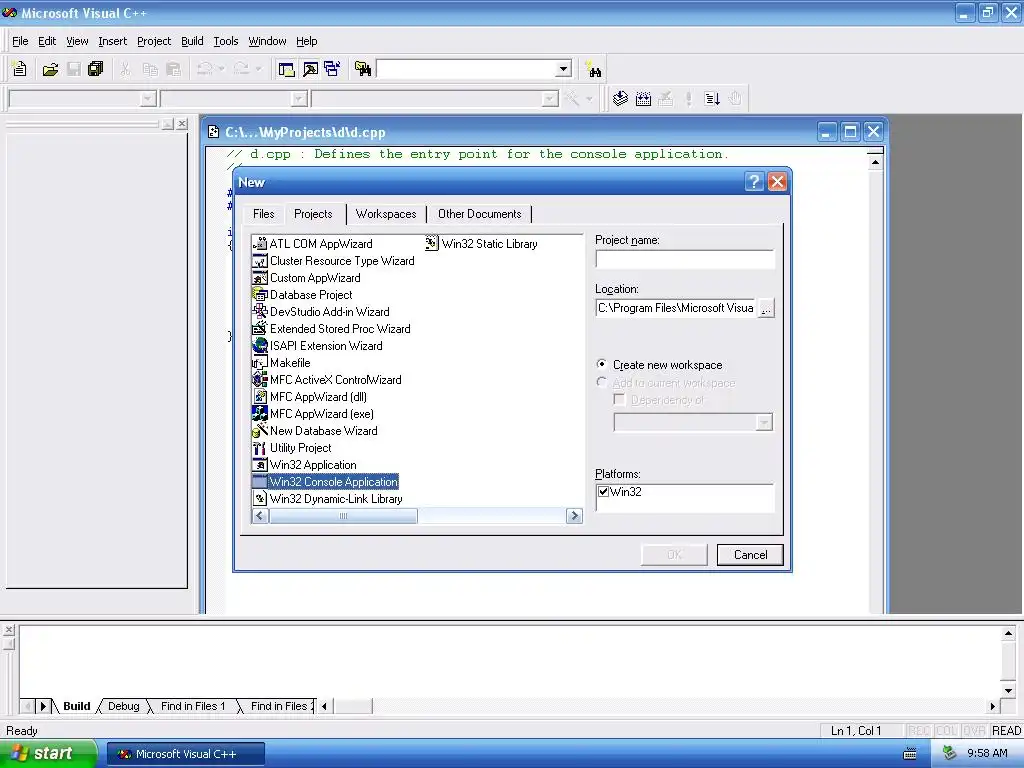Image resolution: width=1024 pixels, height=768 pixels.
Task: Click the Compile toolbar icon
Action: pyautogui.click(x=620, y=99)
